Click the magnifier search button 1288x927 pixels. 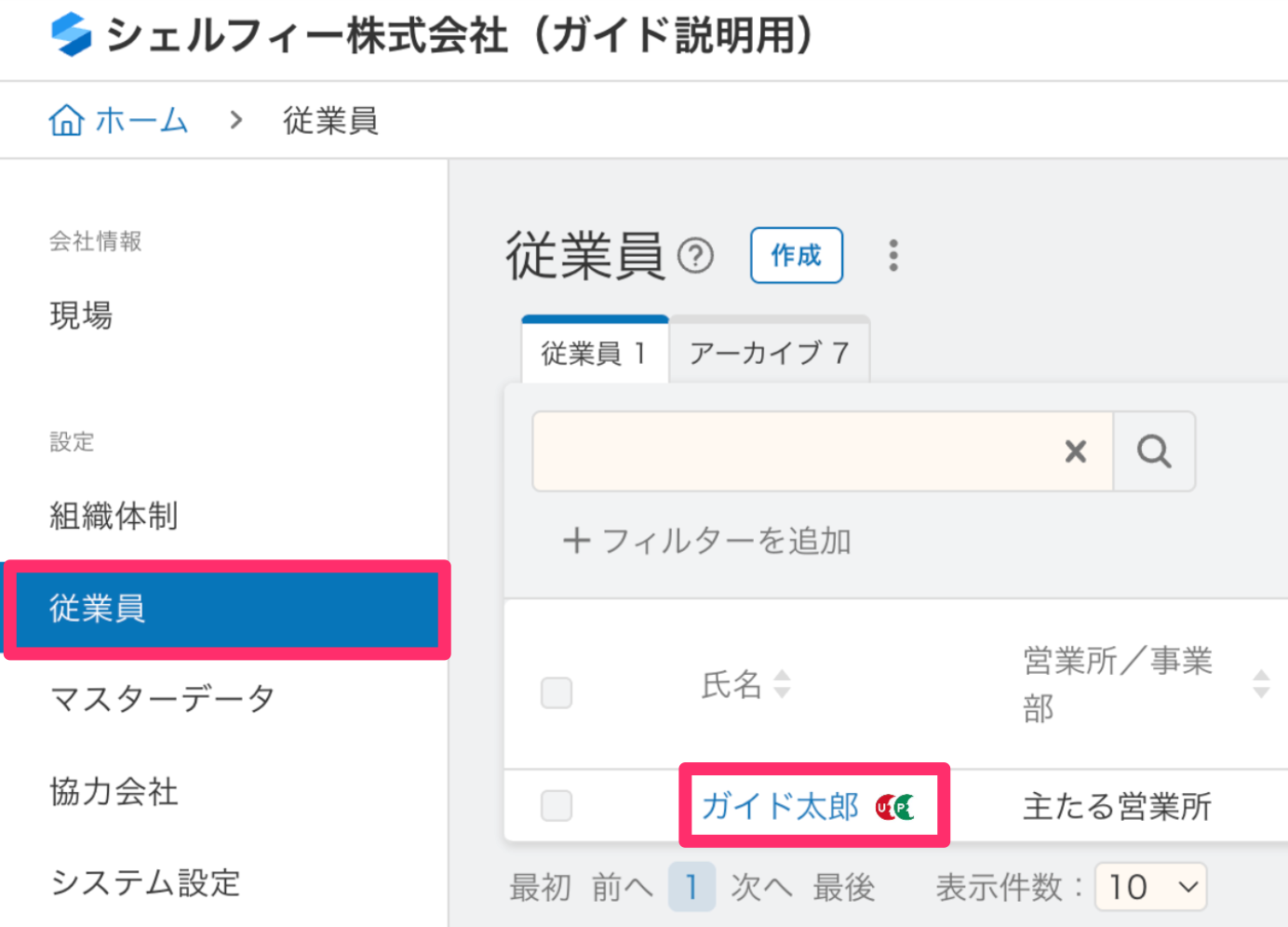click(x=1154, y=451)
